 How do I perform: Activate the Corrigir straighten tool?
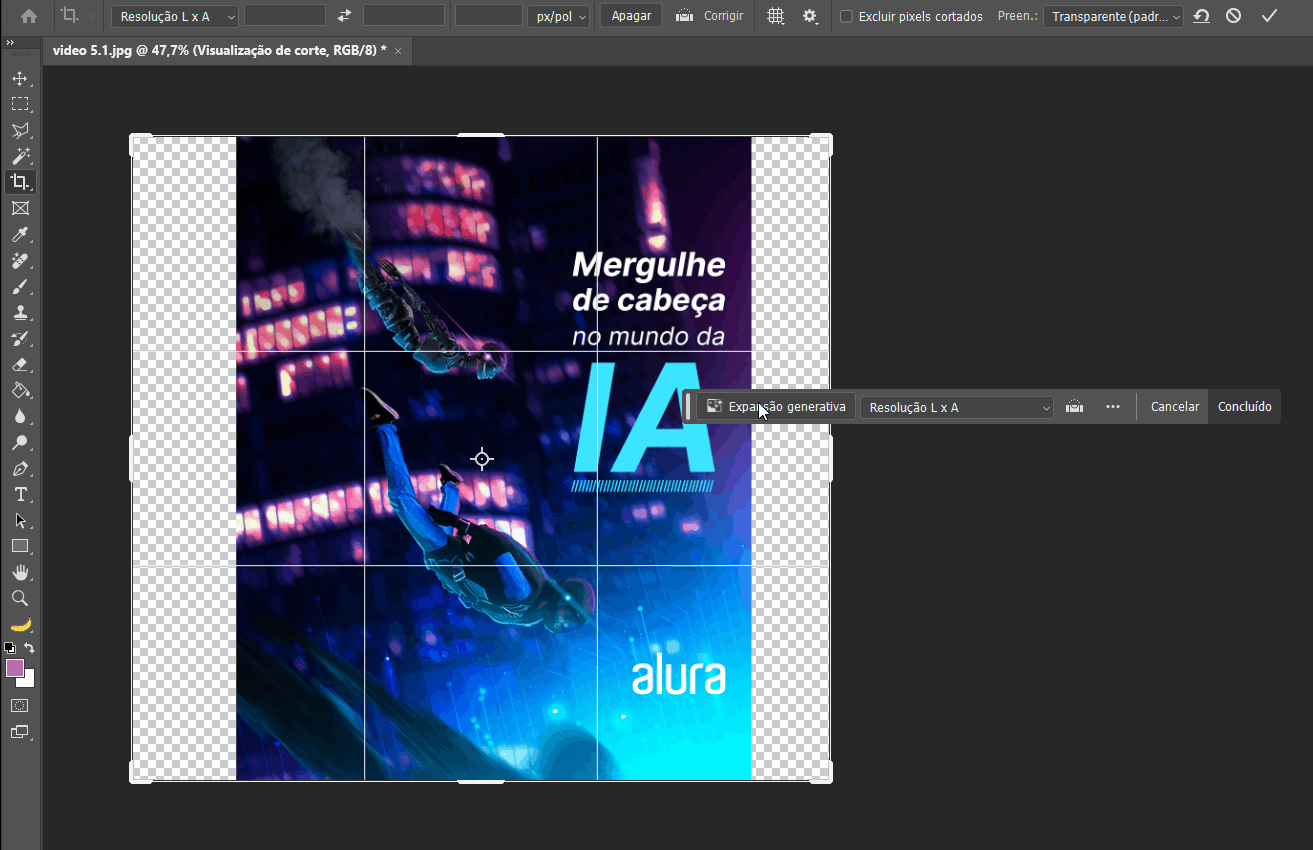710,16
